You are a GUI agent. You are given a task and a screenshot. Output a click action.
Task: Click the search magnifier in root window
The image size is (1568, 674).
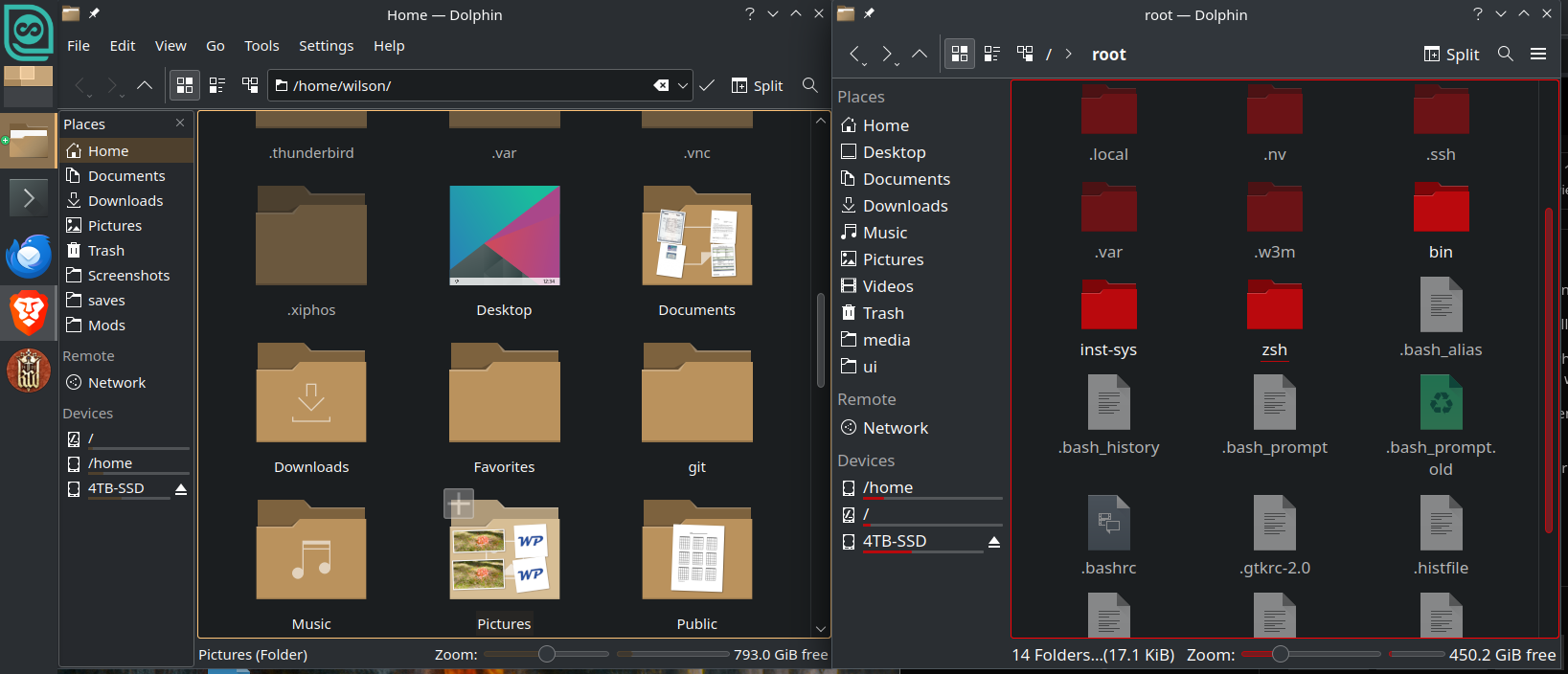tap(1505, 54)
